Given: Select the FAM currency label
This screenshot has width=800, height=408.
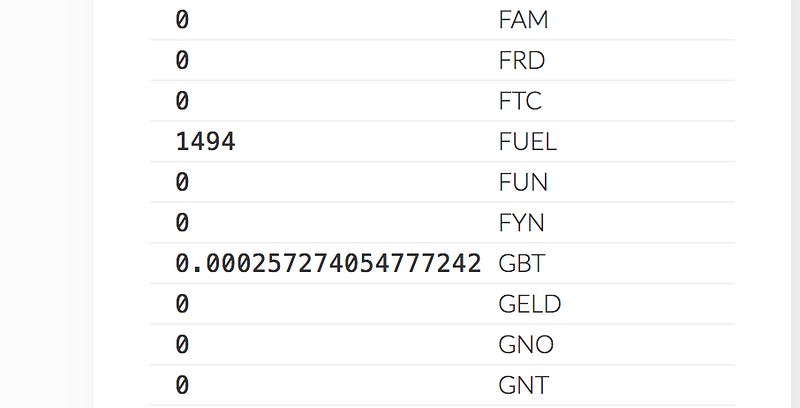Looking at the screenshot, I should point(523,20).
